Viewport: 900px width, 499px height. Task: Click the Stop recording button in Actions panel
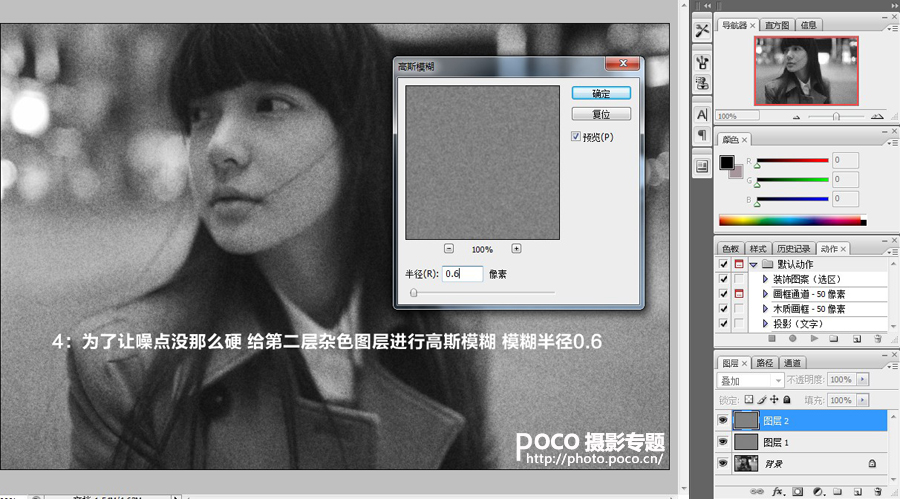(772, 339)
